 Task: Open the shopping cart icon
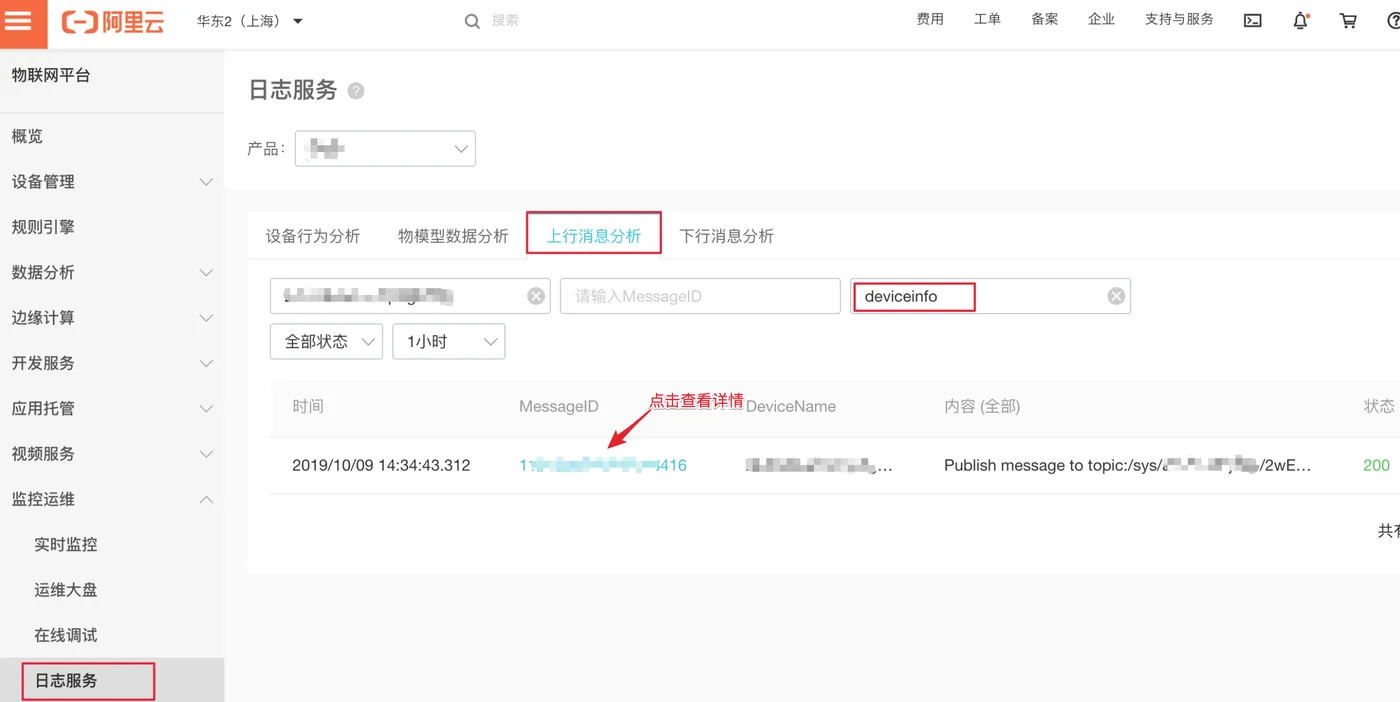[x=1348, y=20]
